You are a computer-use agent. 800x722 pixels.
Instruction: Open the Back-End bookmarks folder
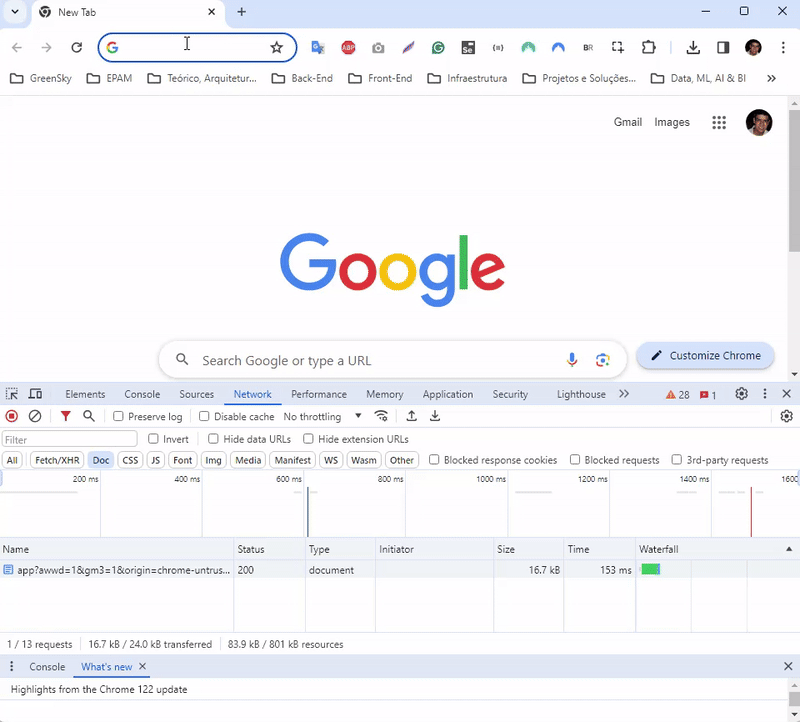click(x=302, y=78)
